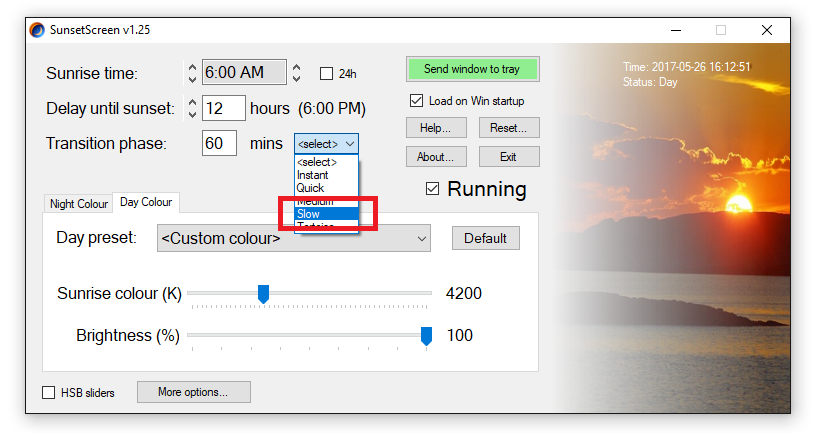Click the SunsetScreen app icon in title bar
The height and width of the screenshot is (433, 814).
pyautogui.click(x=37, y=30)
